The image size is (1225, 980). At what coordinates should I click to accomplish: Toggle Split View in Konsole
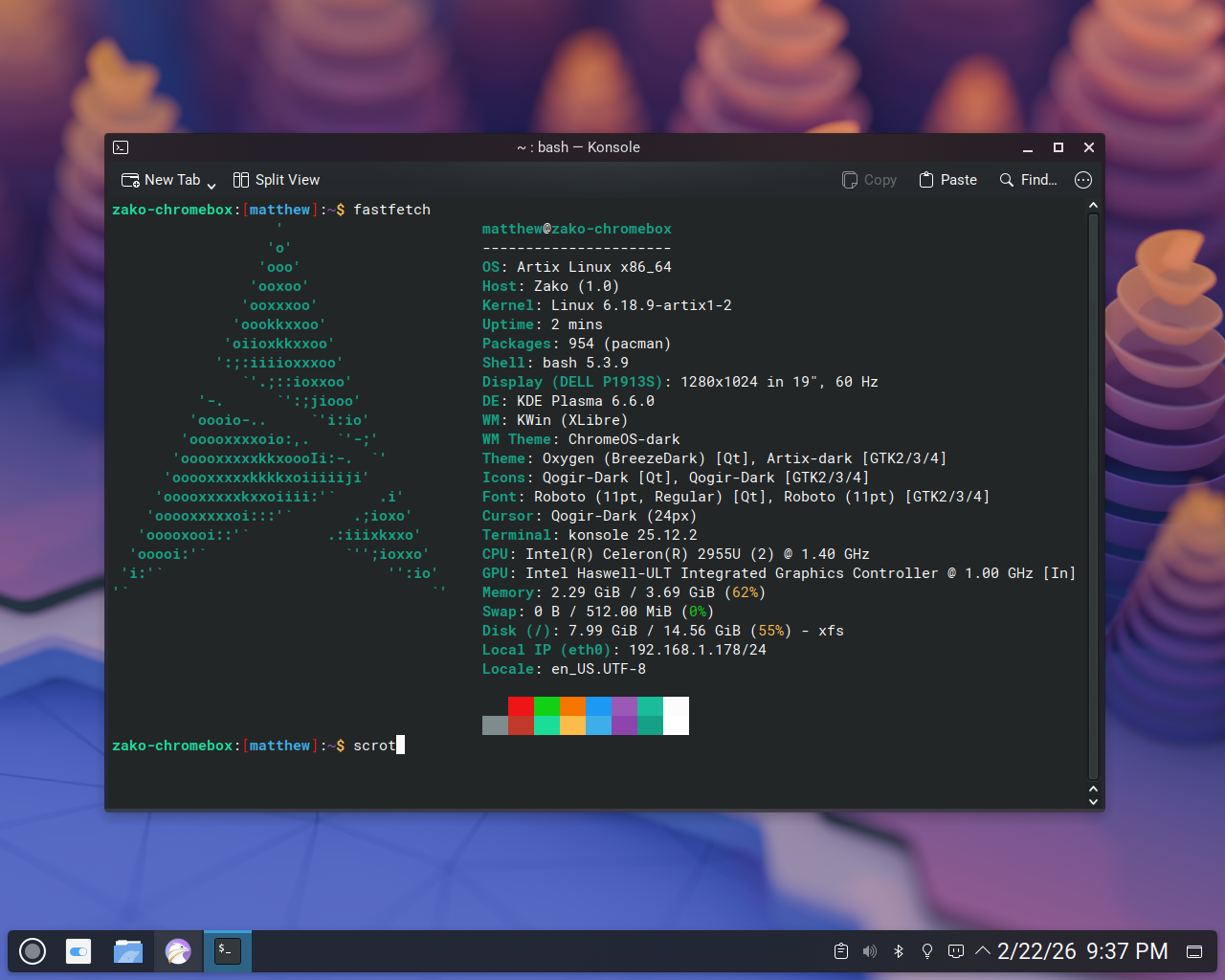point(277,180)
